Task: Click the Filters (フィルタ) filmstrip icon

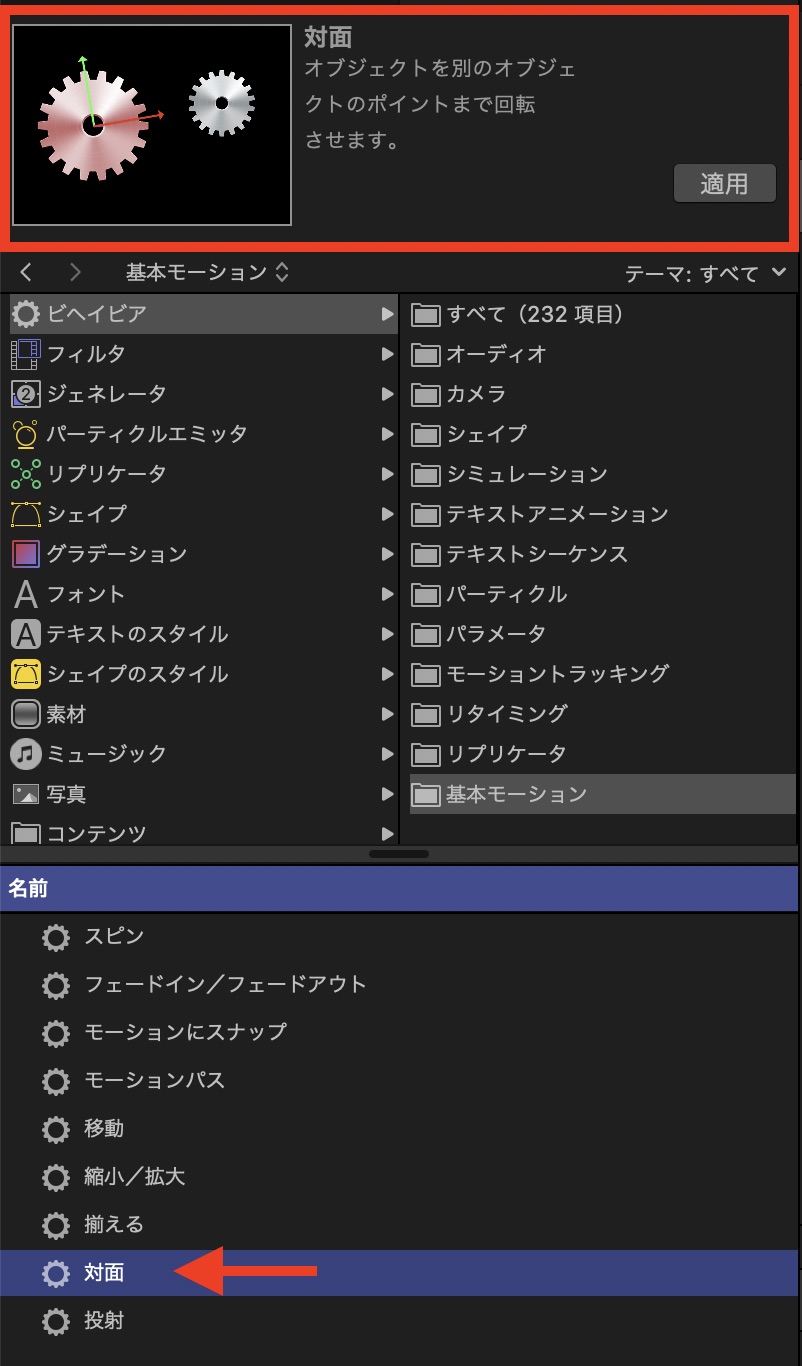Action: point(25,354)
